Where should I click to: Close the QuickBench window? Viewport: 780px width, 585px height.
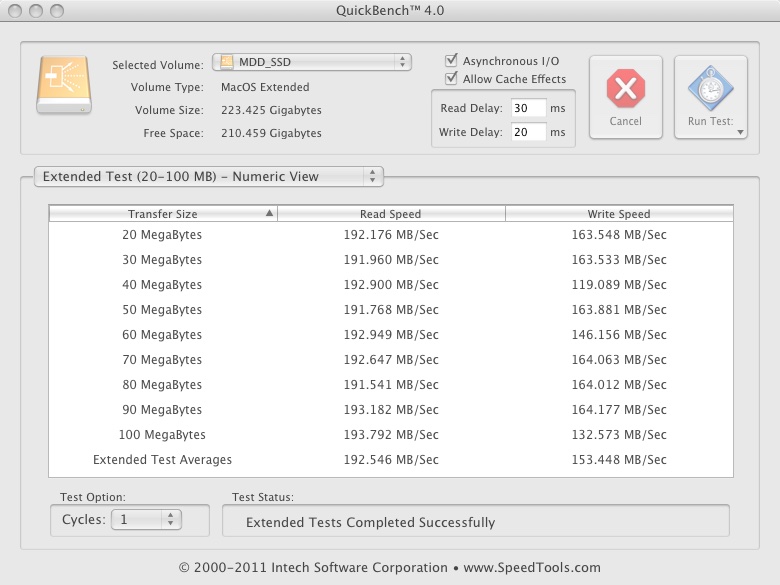tap(15, 11)
